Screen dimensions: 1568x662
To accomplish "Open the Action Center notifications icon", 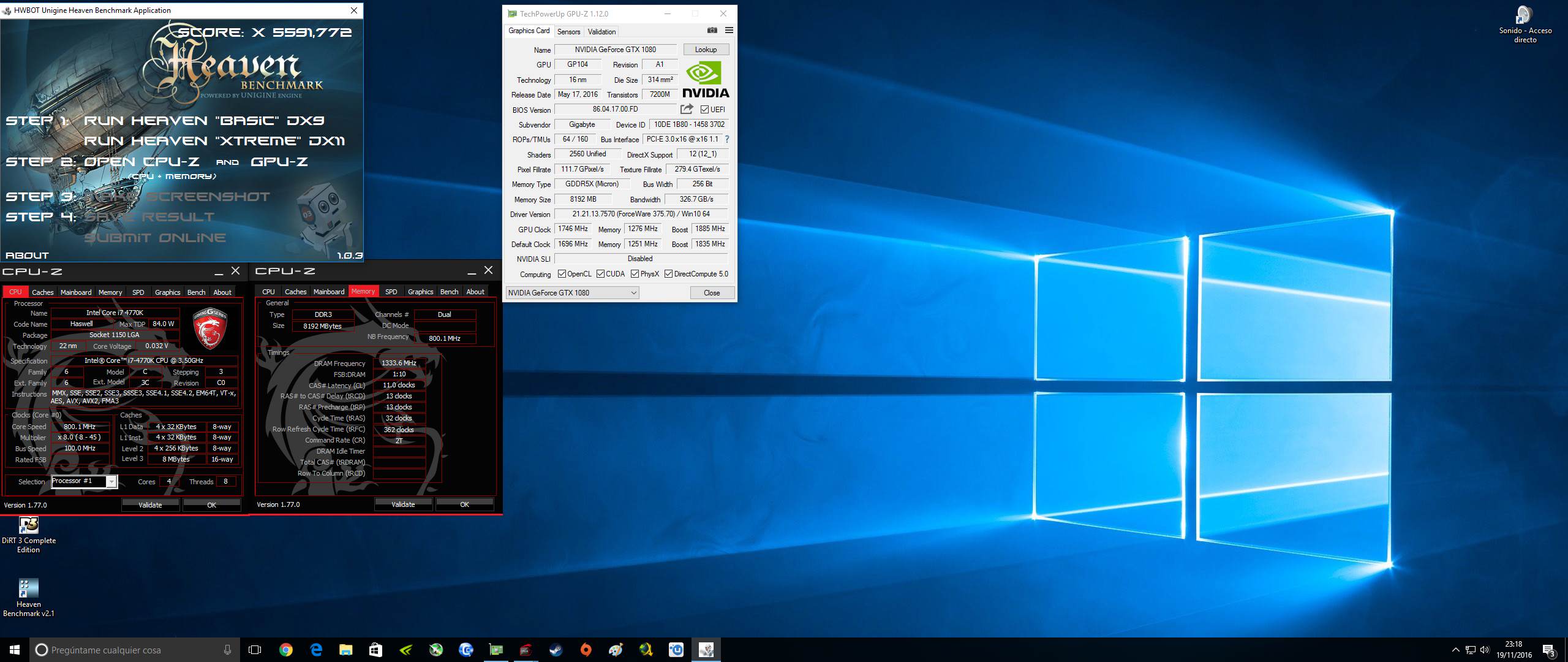I will pyautogui.click(x=1549, y=650).
